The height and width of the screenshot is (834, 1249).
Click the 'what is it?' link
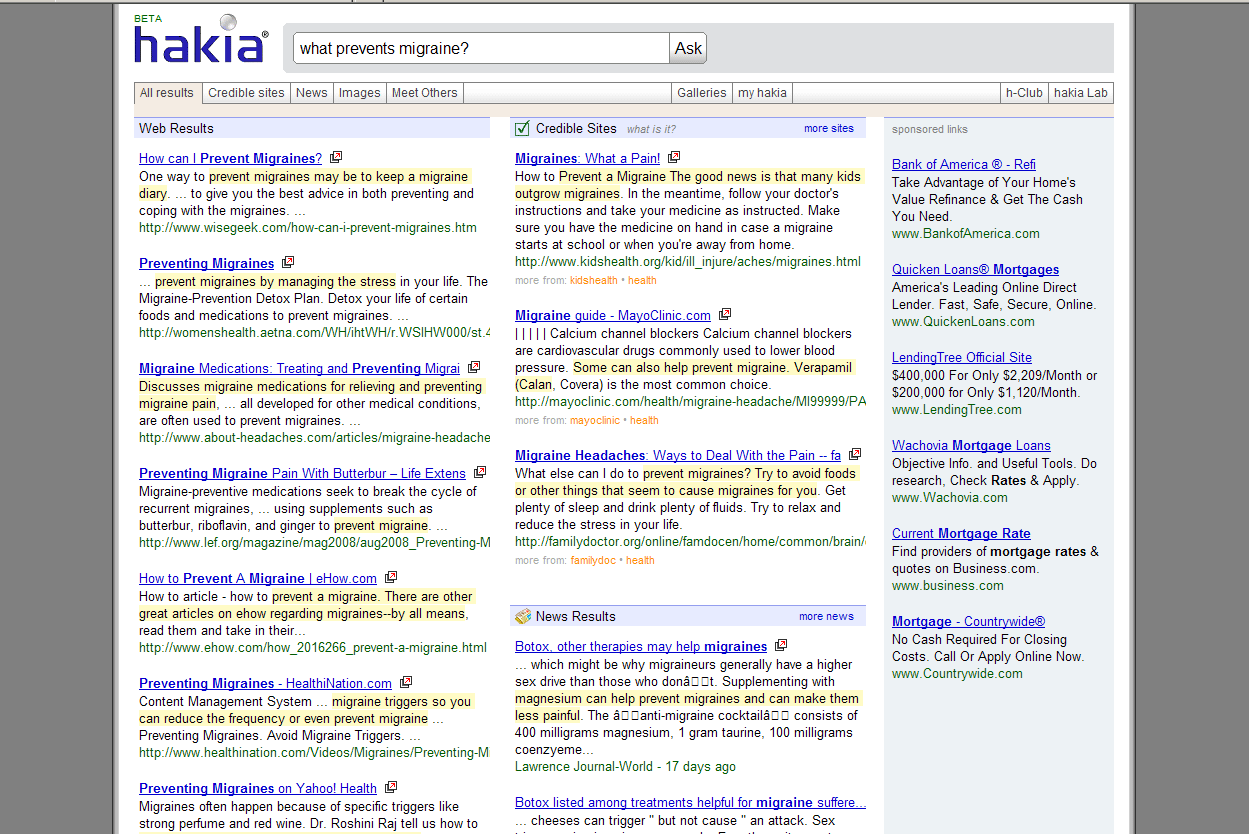pos(651,129)
